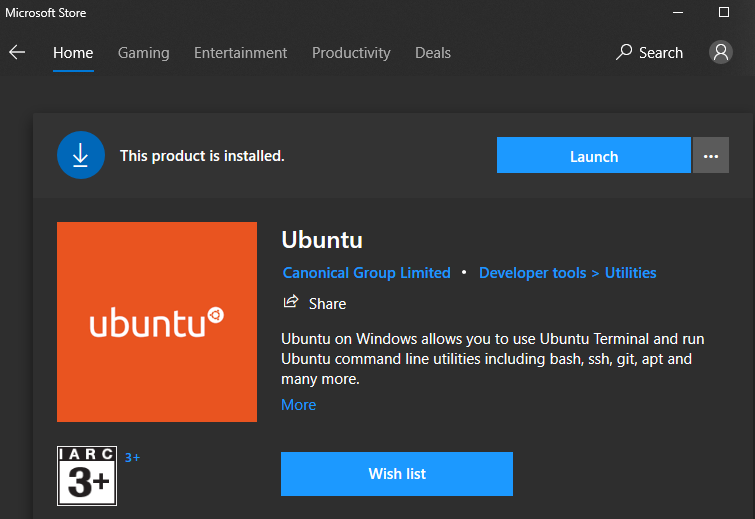
Task: Select the Productivity tab
Action: (x=351, y=52)
